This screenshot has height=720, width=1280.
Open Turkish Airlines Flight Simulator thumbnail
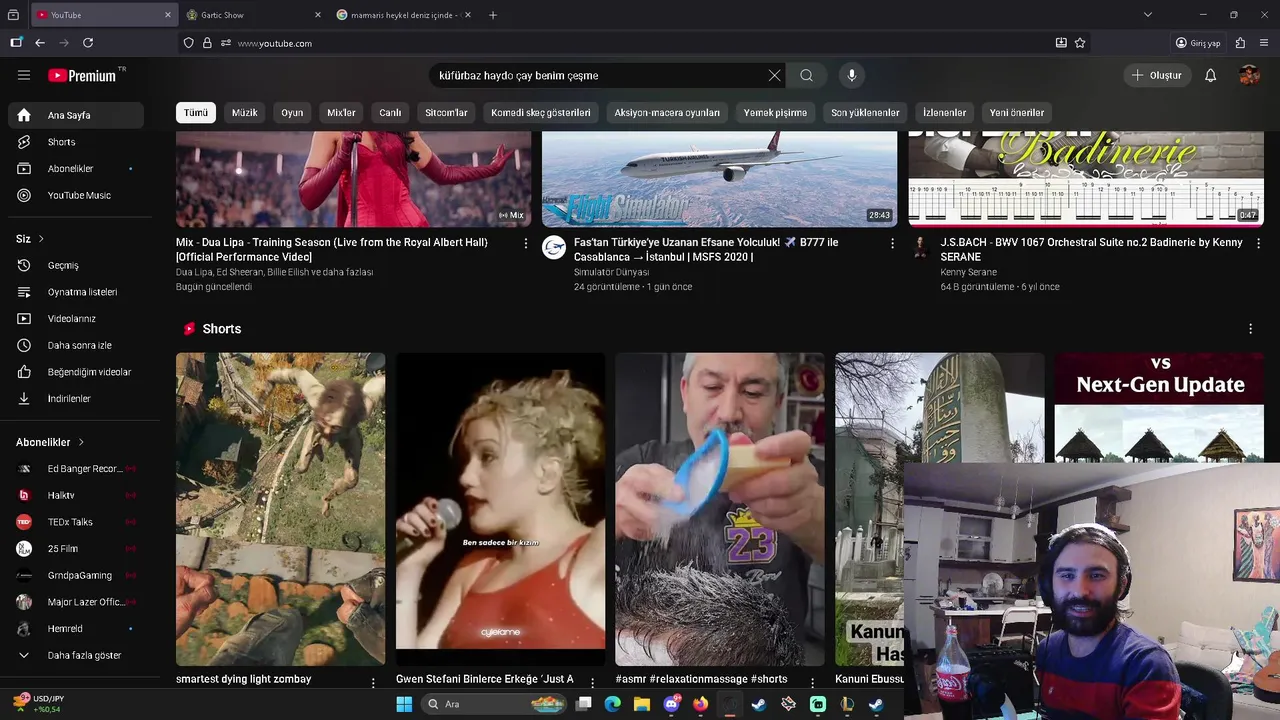pos(720,179)
